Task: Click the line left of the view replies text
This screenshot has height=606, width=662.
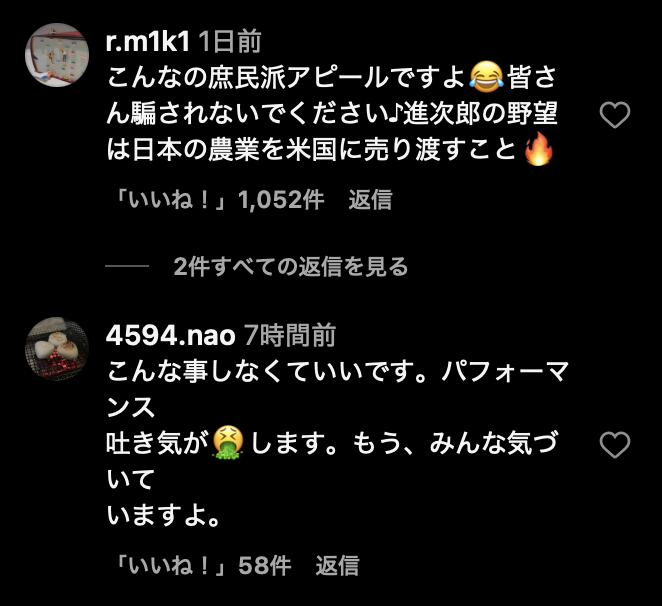Action: click(x=127, y=266)
